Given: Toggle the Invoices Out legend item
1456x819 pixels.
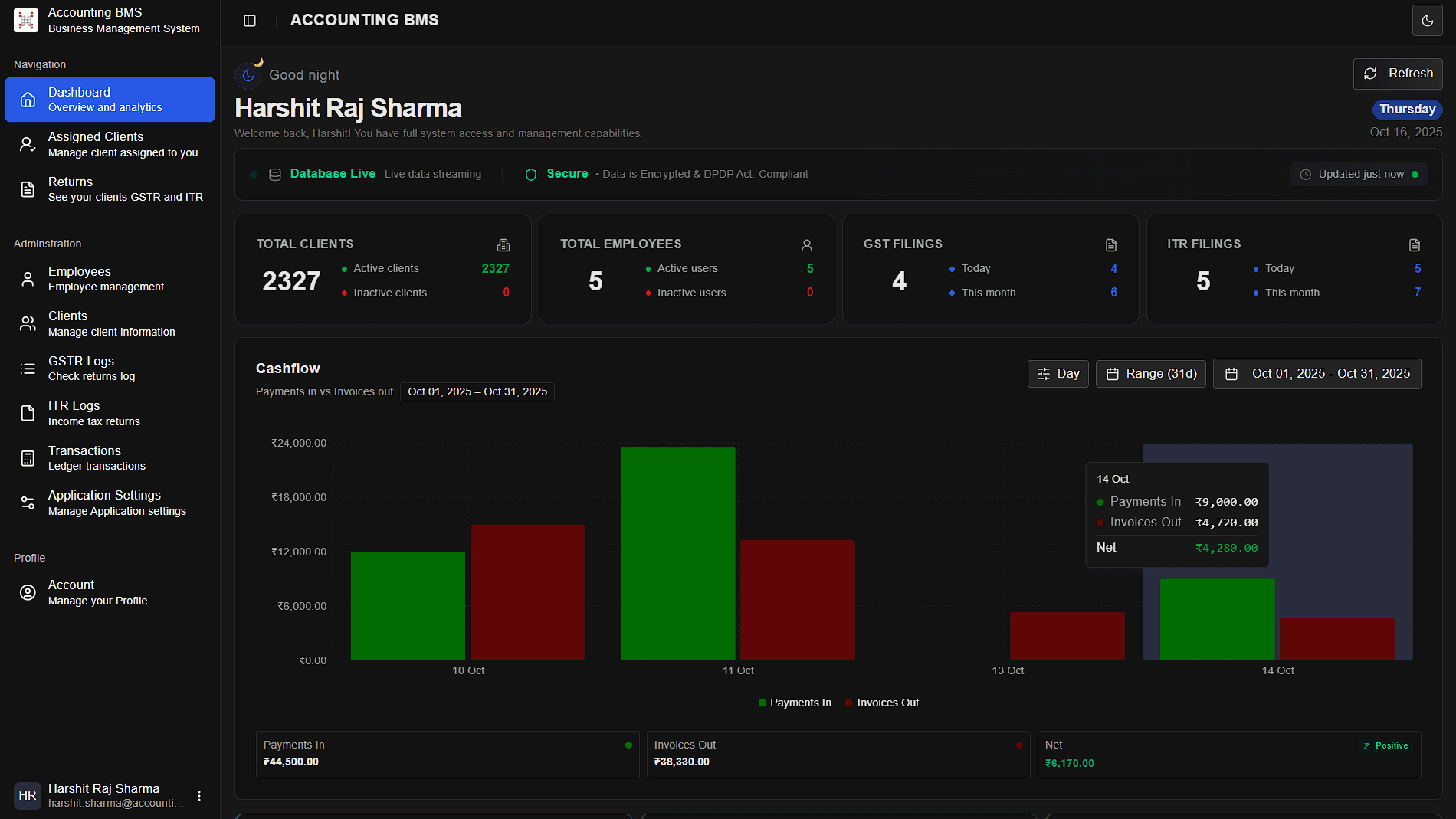Looking at the screenshot, I should (881, 703).
